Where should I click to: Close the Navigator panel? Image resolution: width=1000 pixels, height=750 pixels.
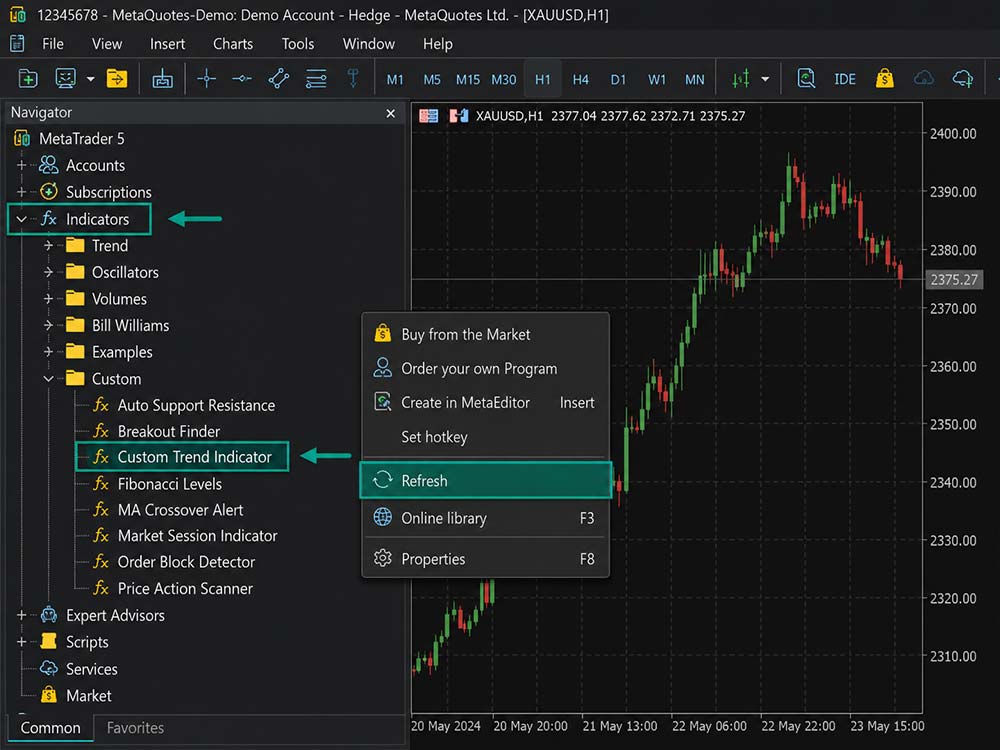(390, 113)
